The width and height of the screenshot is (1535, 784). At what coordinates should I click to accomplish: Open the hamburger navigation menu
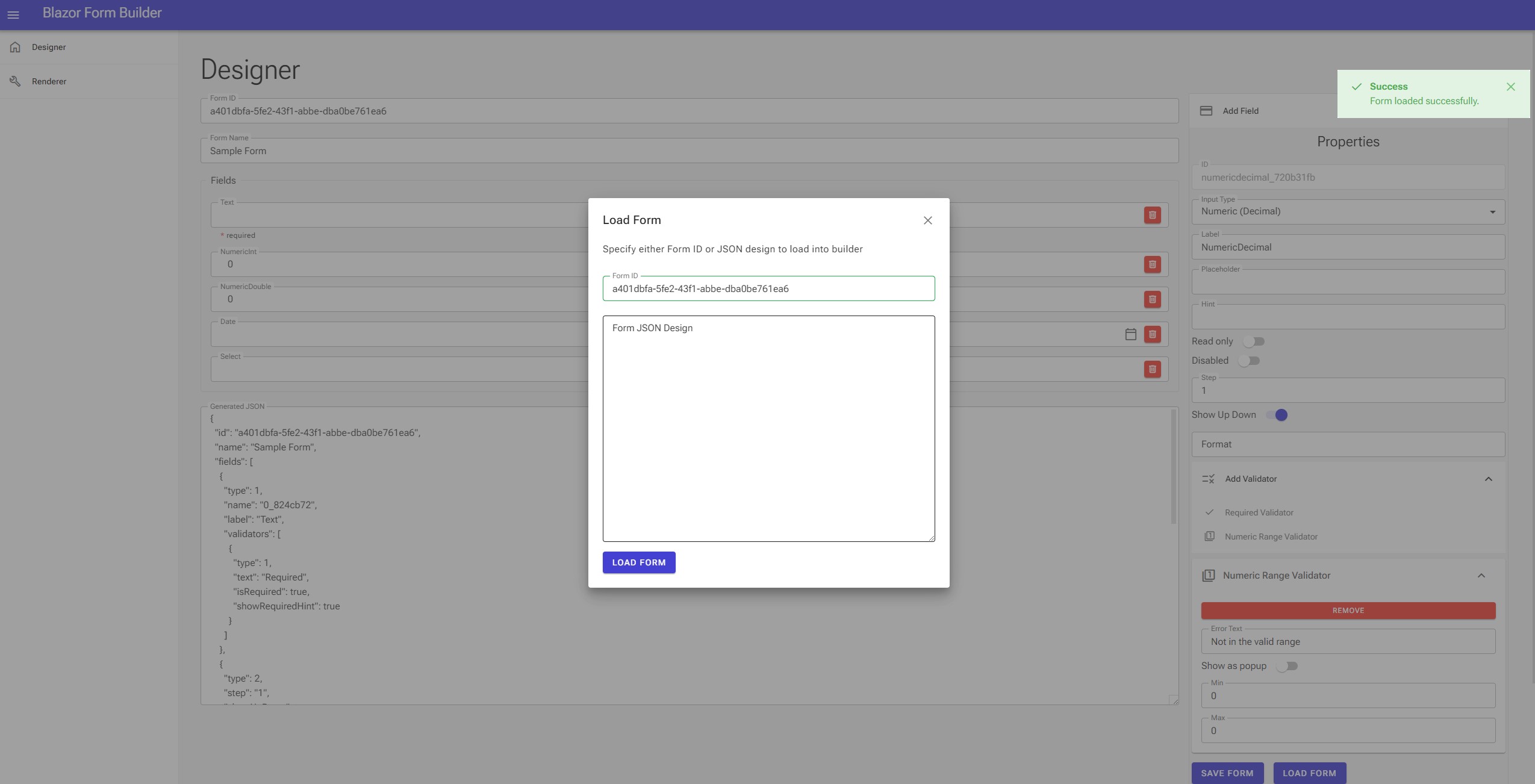[13, 15]
